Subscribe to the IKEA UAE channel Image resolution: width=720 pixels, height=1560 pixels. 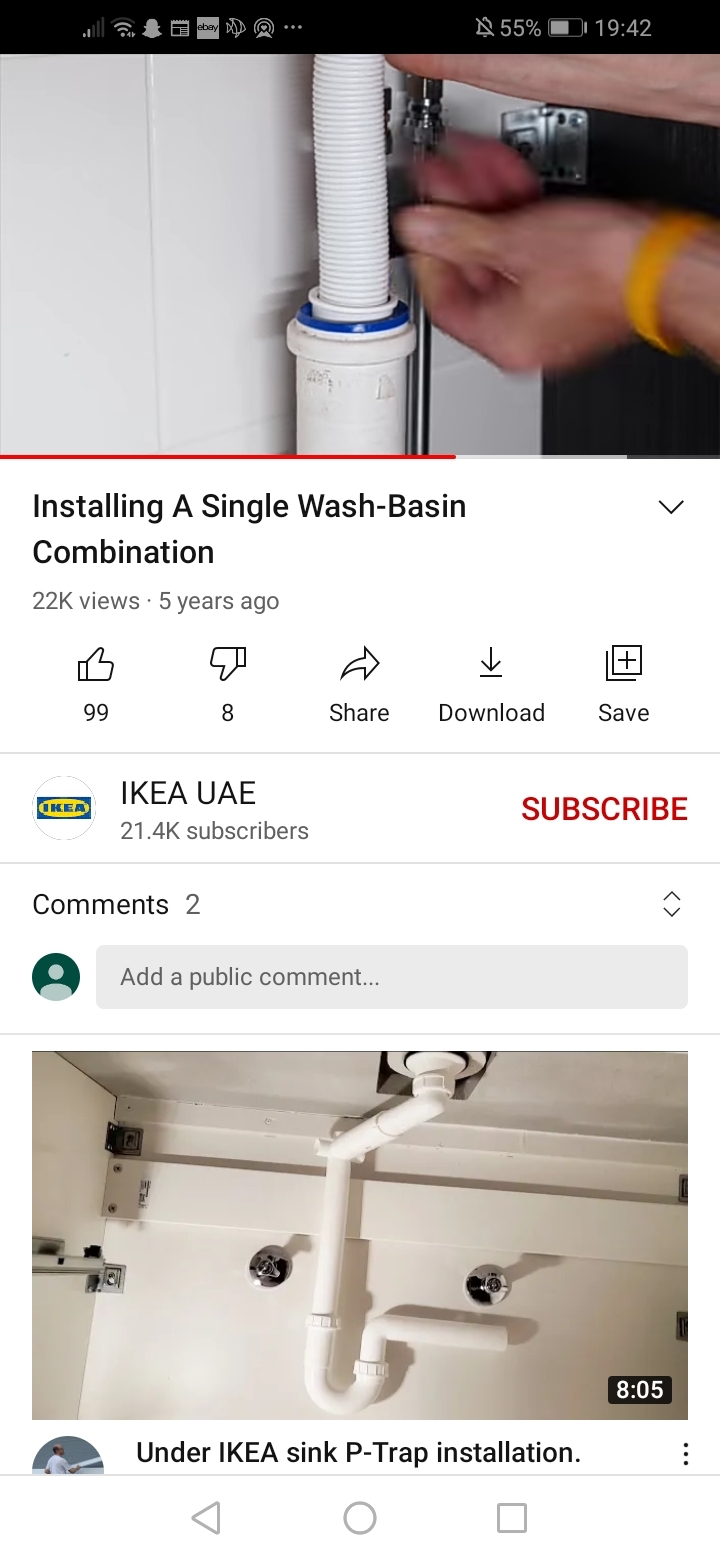[x=605, y=809]
